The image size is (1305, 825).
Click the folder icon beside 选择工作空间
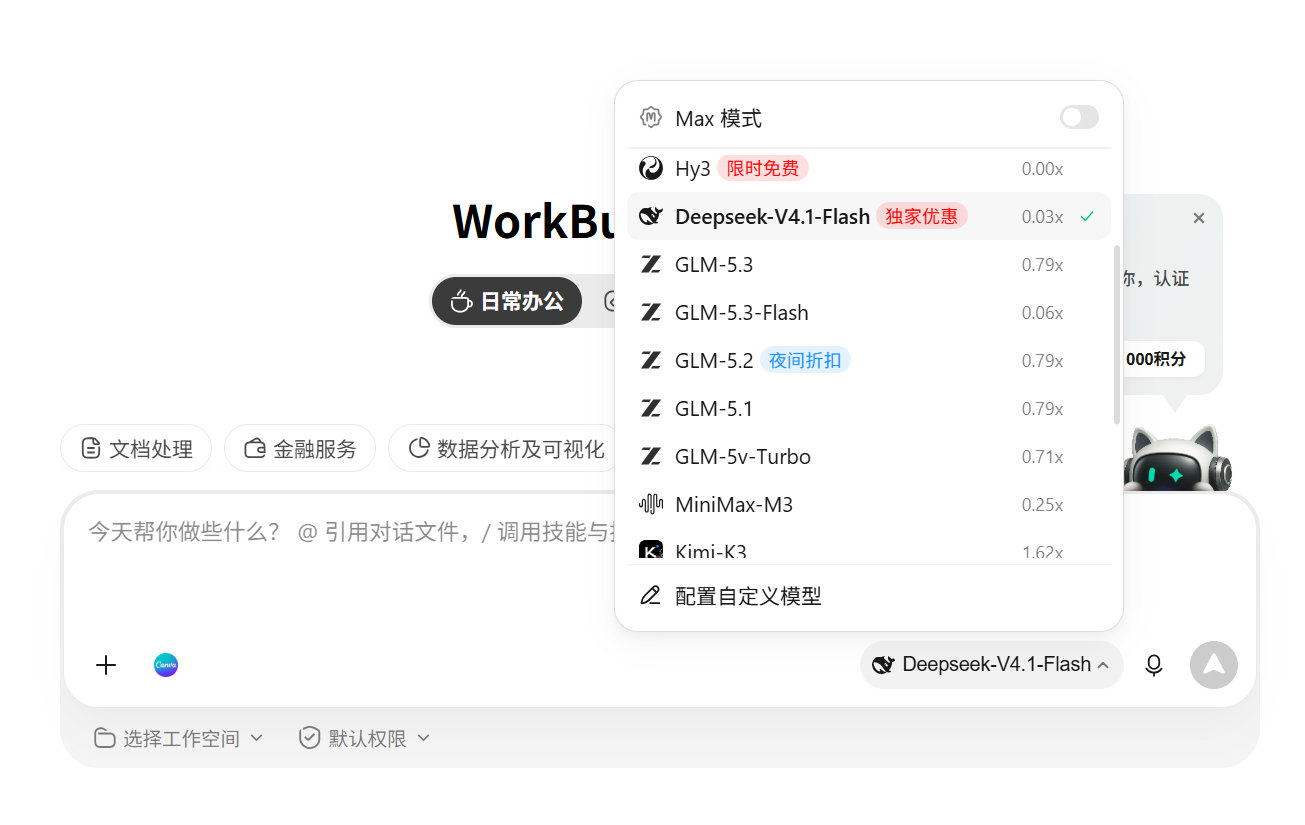pos(104,738)
